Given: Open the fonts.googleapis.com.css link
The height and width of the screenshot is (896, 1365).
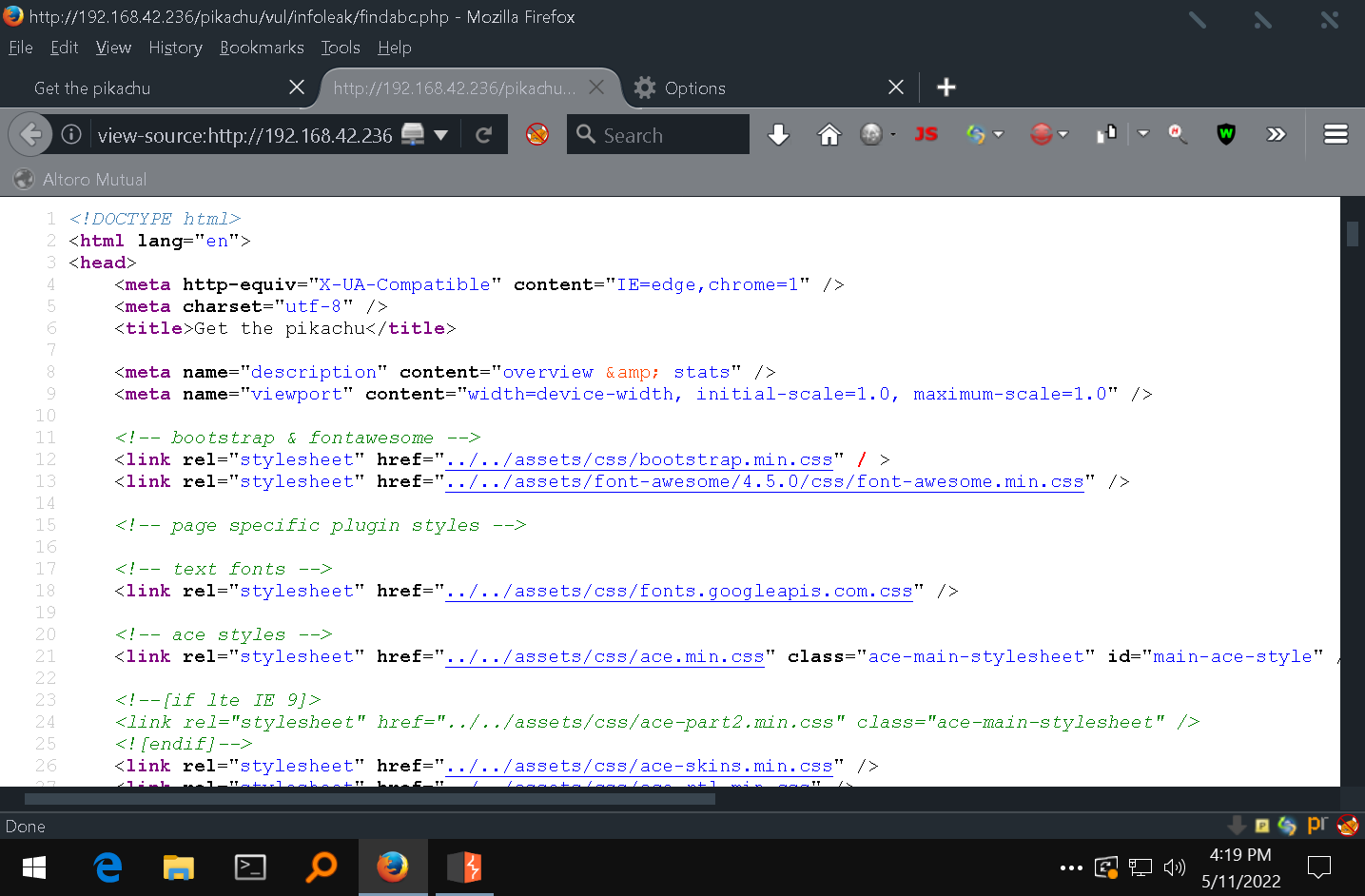Looking at the screenshot, I should [679, 592].
